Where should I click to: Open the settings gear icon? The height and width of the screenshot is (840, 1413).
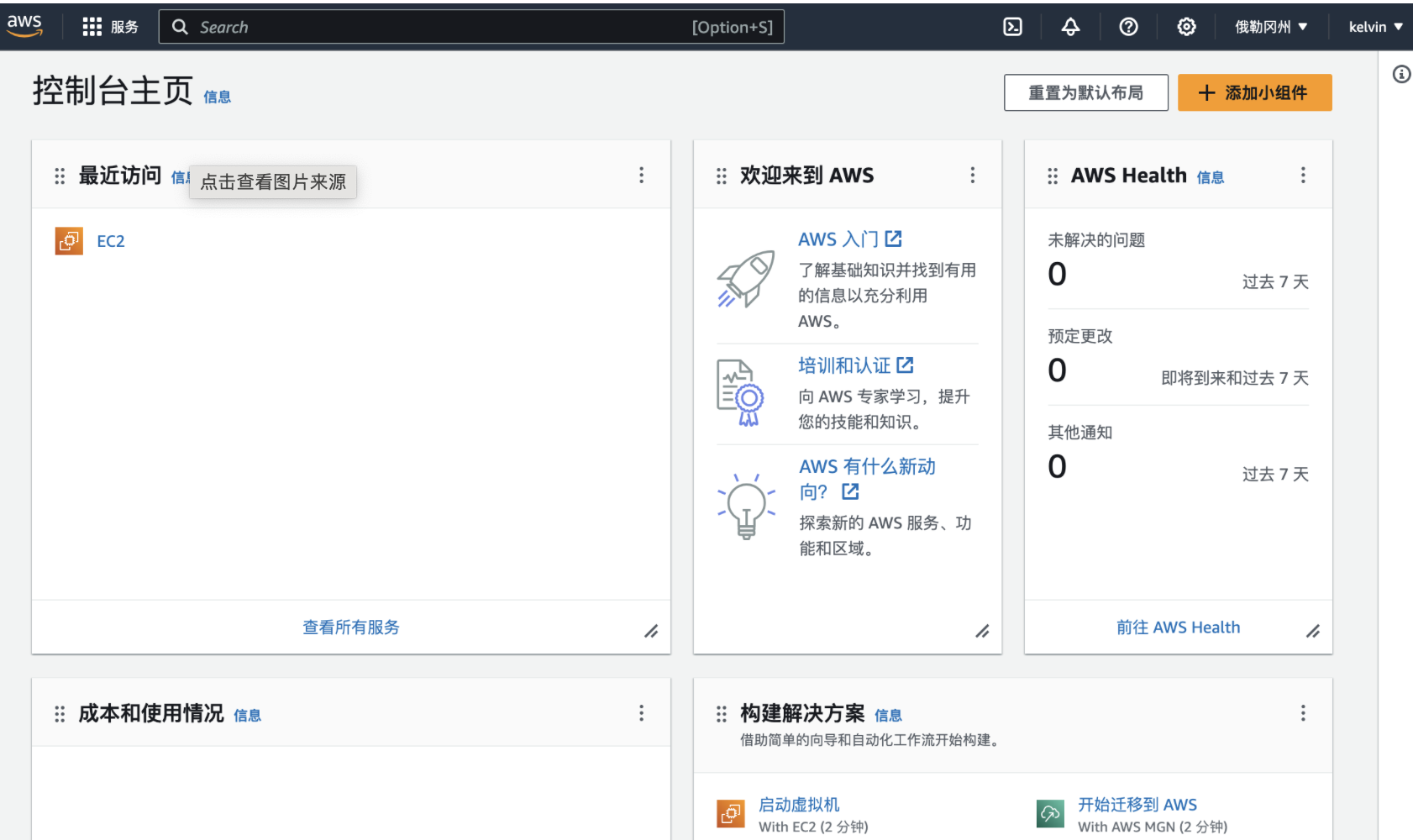(1186, 27)
